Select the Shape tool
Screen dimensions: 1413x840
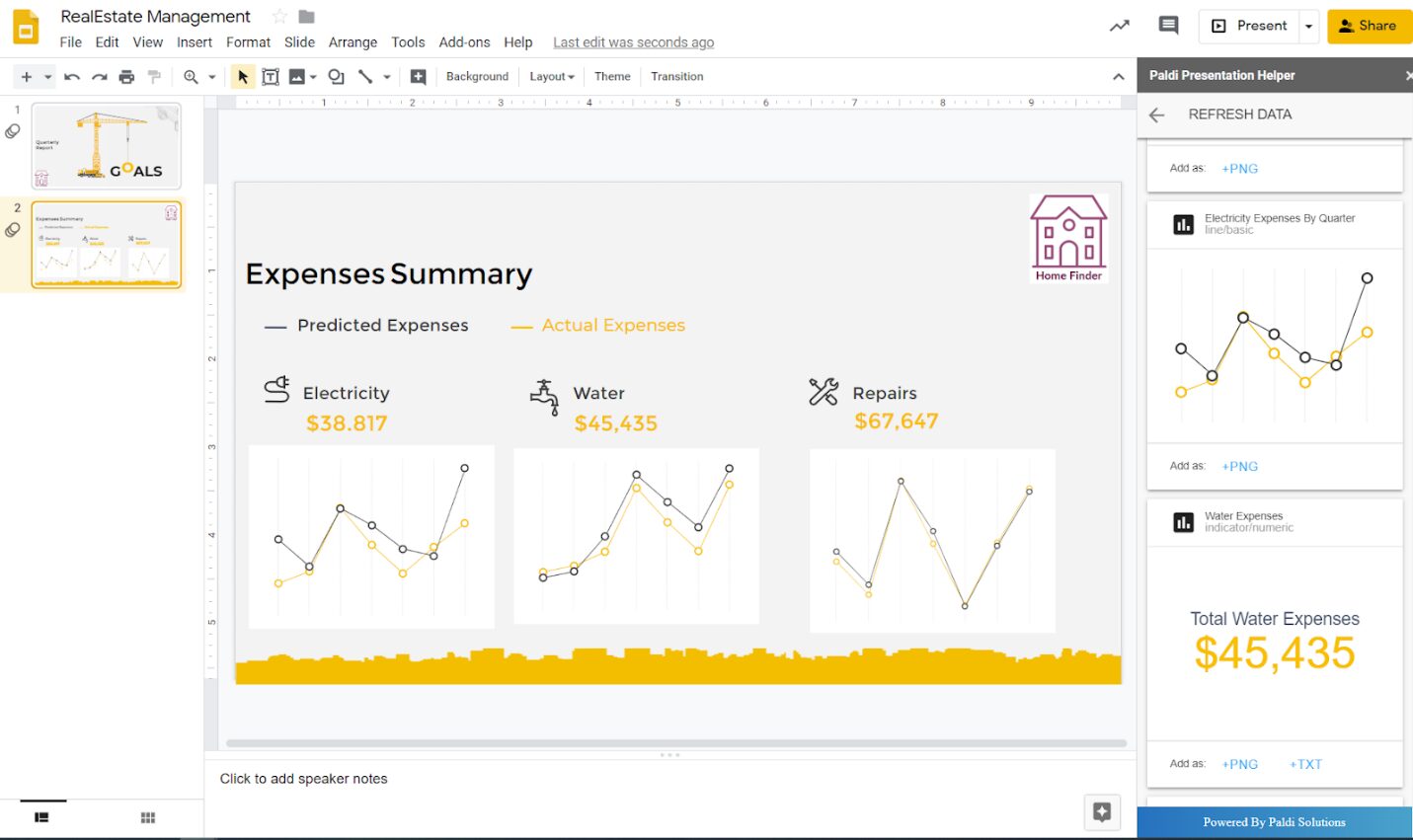coord(336,76)
